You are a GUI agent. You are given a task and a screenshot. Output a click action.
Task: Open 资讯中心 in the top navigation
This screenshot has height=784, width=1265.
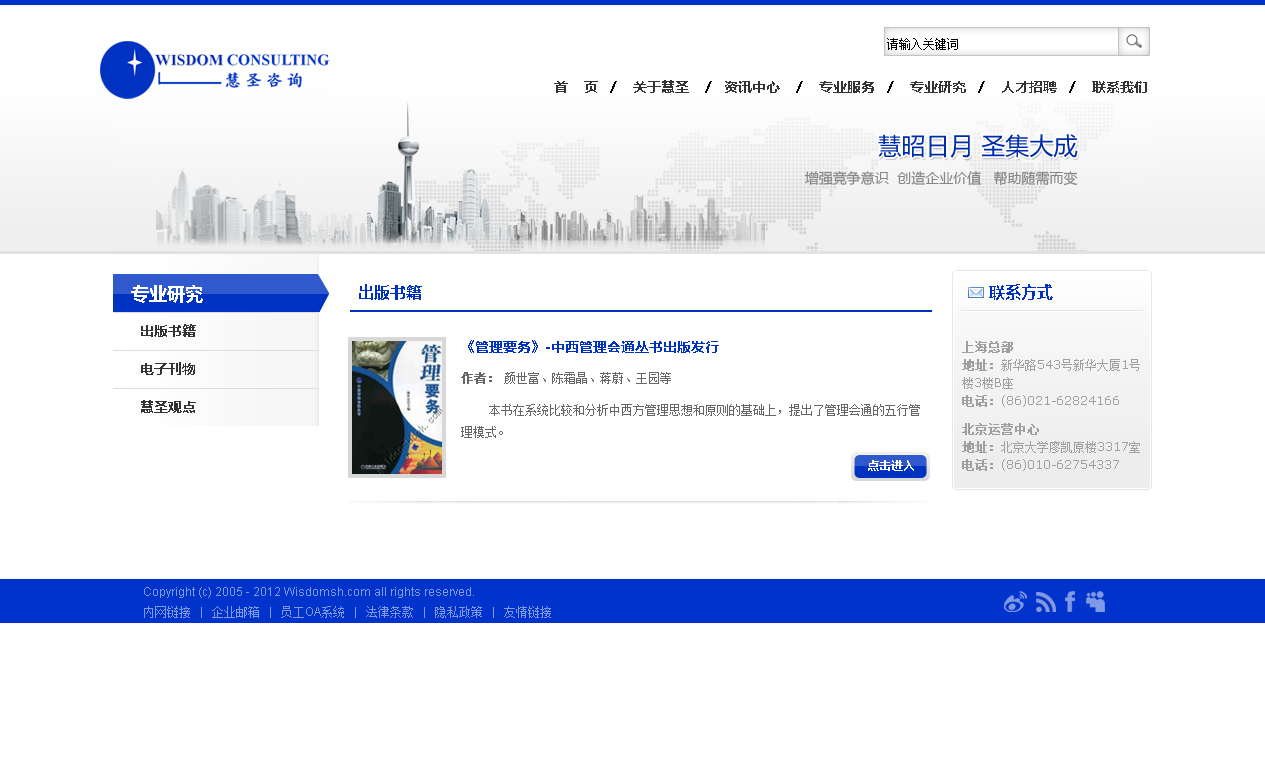coord(752,88)
